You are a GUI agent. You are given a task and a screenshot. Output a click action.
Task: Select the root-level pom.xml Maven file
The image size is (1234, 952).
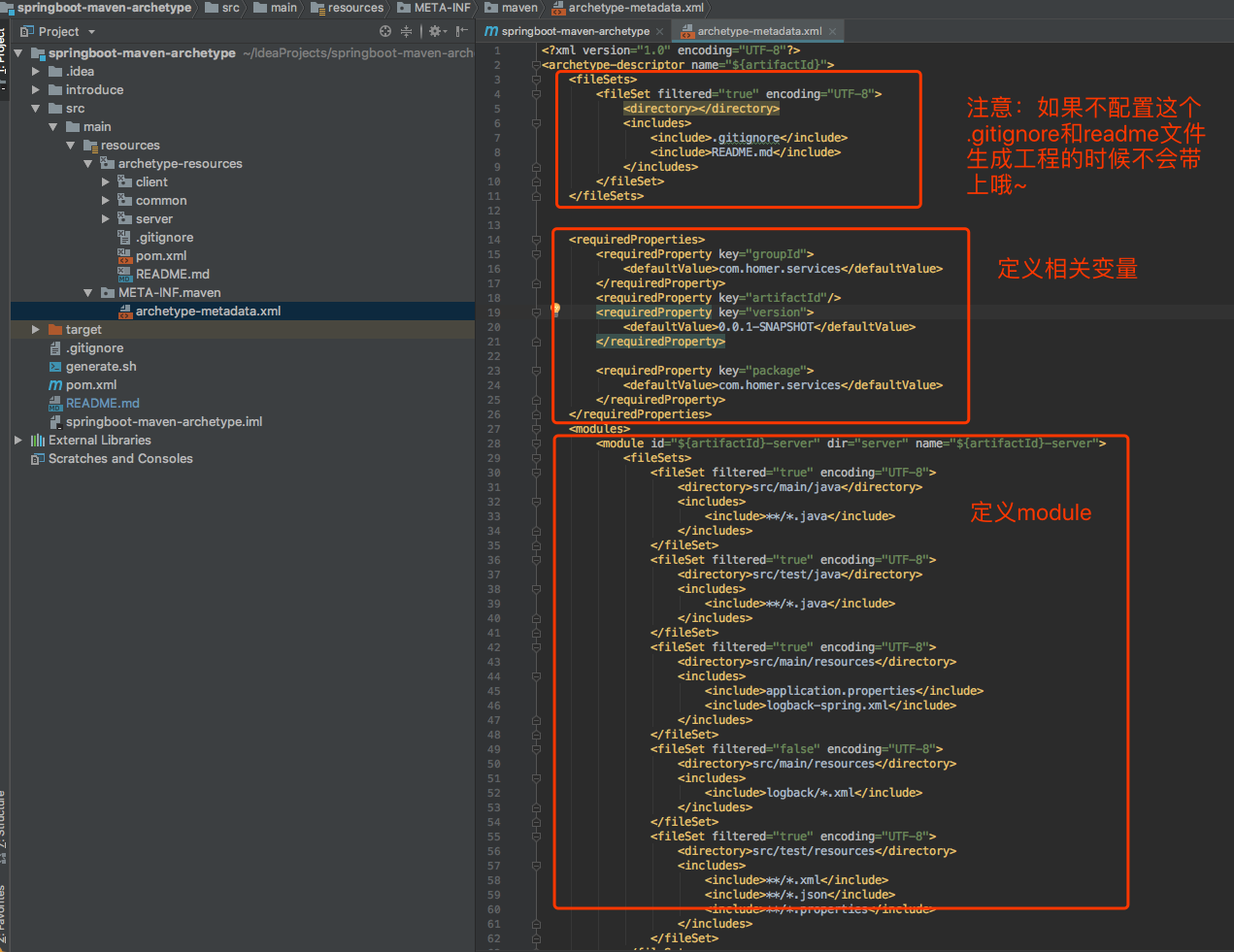coord(83,385)
